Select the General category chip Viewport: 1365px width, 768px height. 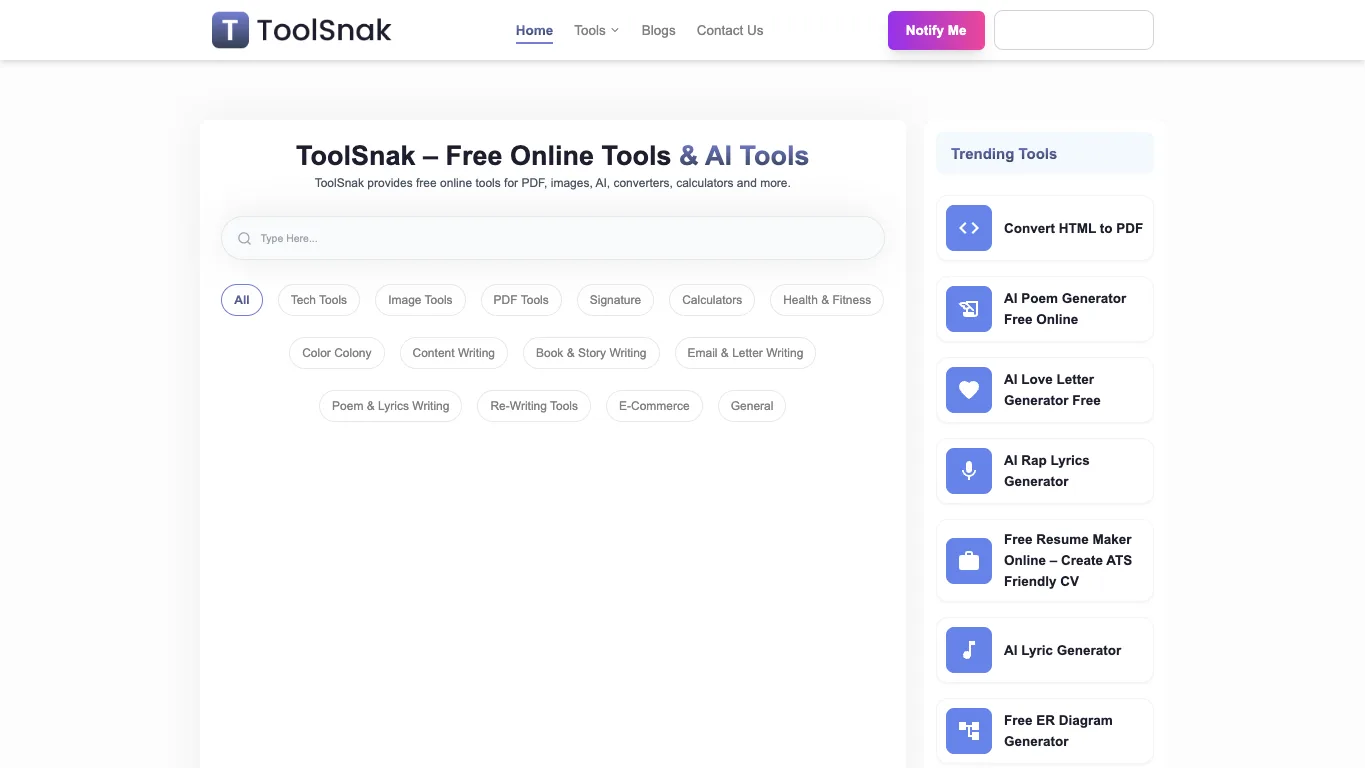click(752, 406)
